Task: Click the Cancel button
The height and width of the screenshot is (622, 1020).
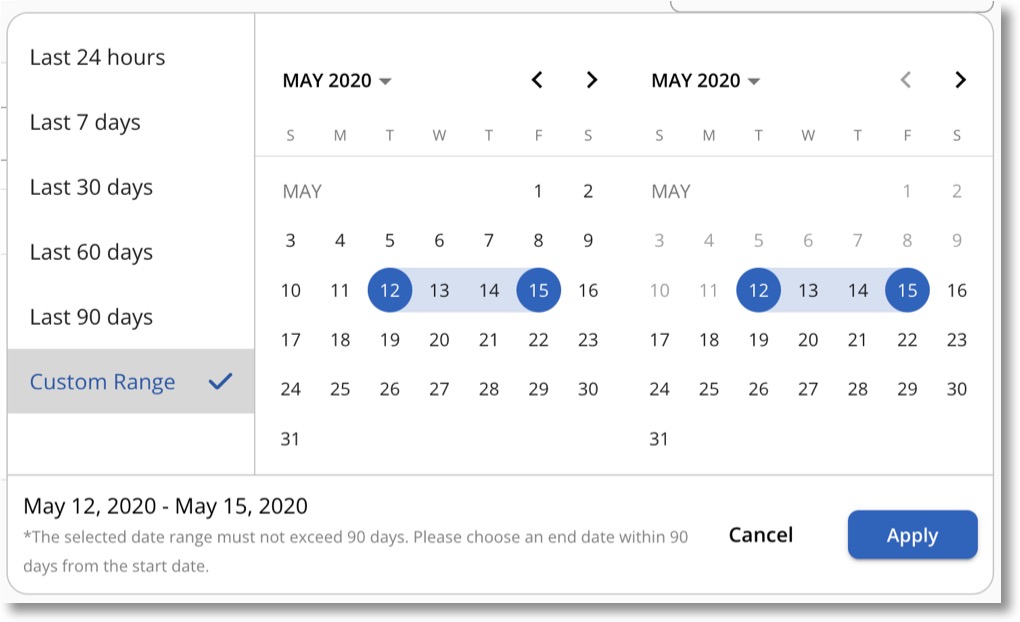Action: (760, 535)
